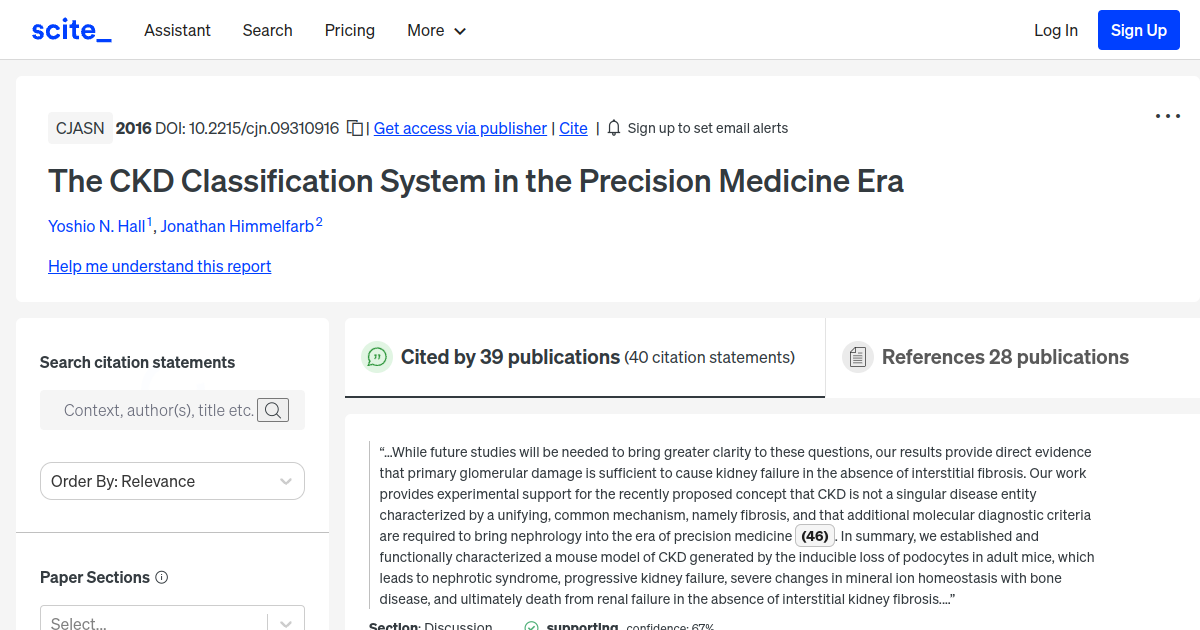Click the search magnifier in citation search
The image size is (1200, 630).
pyautogui.click(x=273, y=409)
